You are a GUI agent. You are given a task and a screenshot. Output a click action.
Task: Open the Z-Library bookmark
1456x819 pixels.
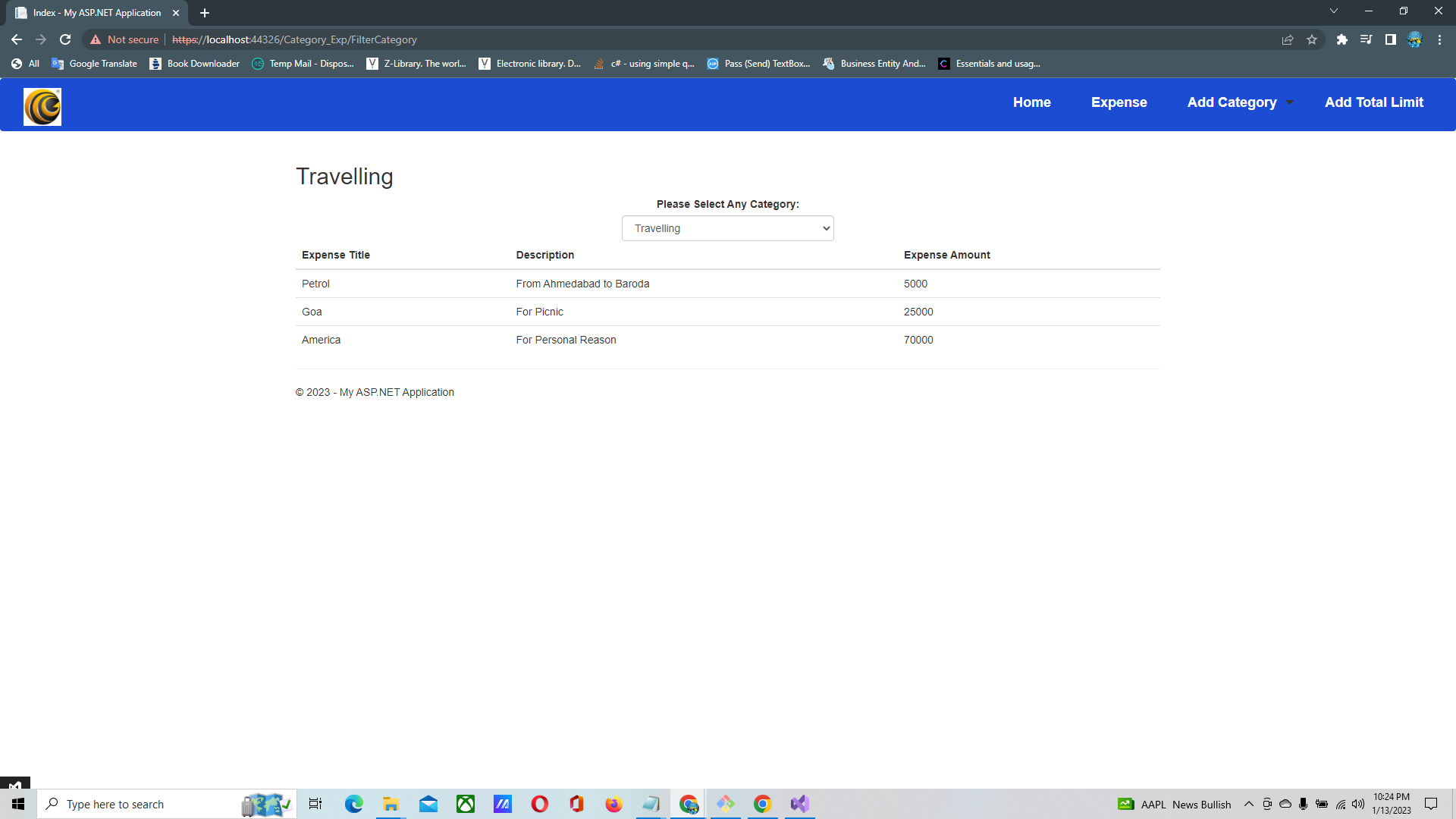[x=416, y=64]
